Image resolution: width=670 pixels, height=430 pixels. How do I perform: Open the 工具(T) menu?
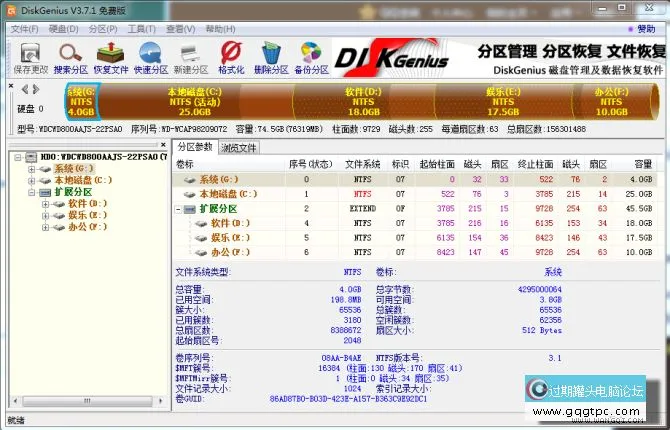pyautogui.click(x=142, y=29)
